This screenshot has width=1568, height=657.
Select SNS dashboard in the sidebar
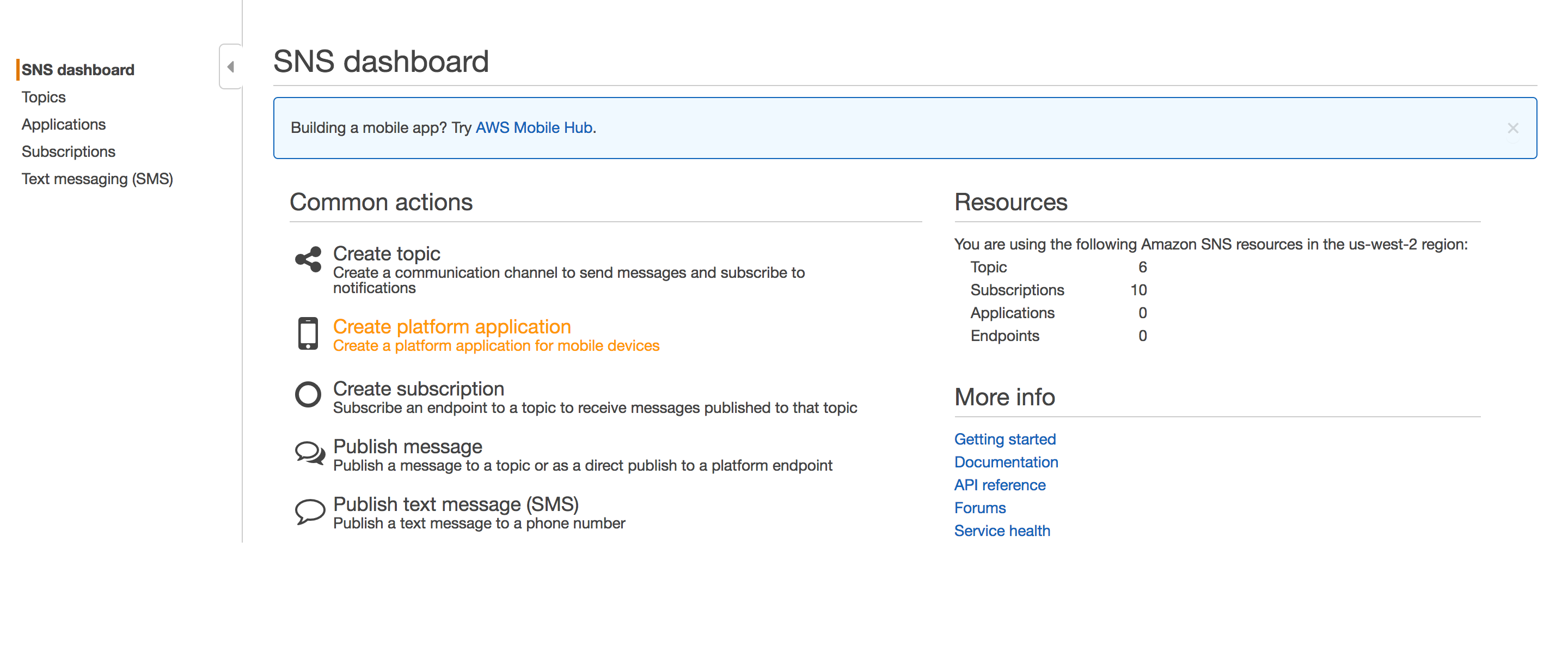pos(78,69)
